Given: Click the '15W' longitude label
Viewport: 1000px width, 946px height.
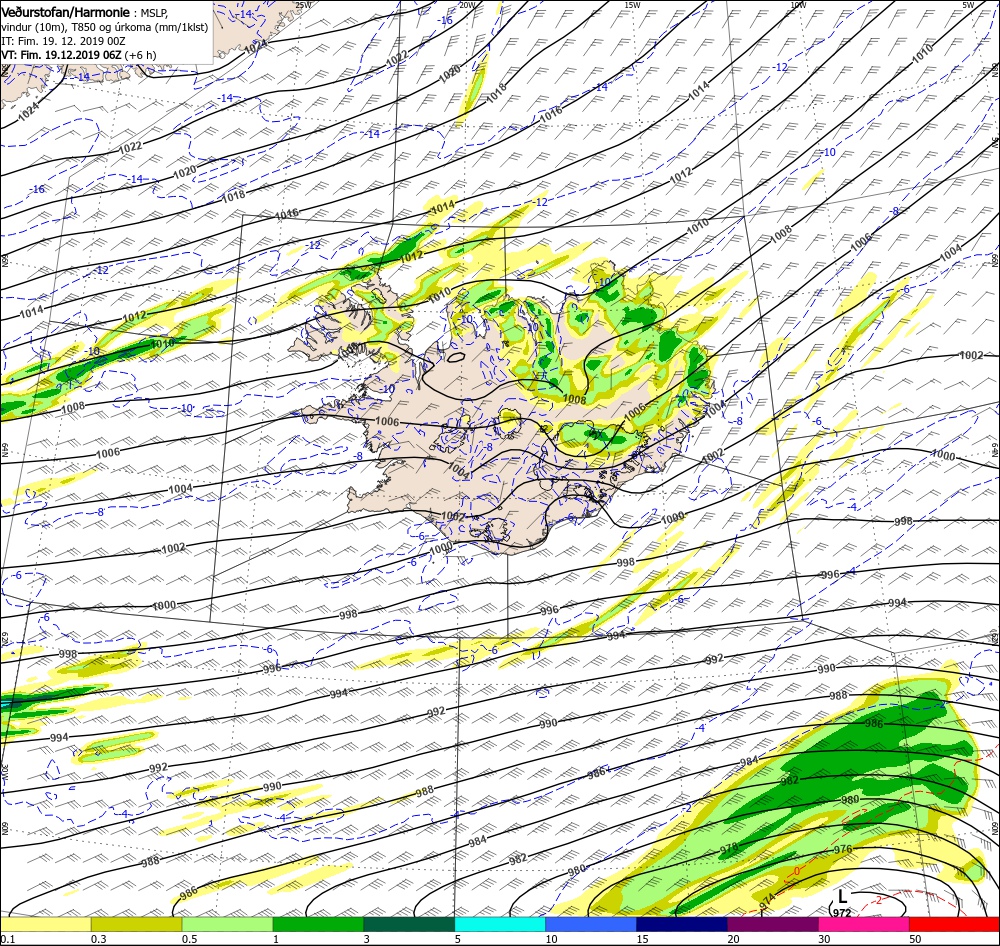Looking at the screenshot, I should (x=632, y=4).
